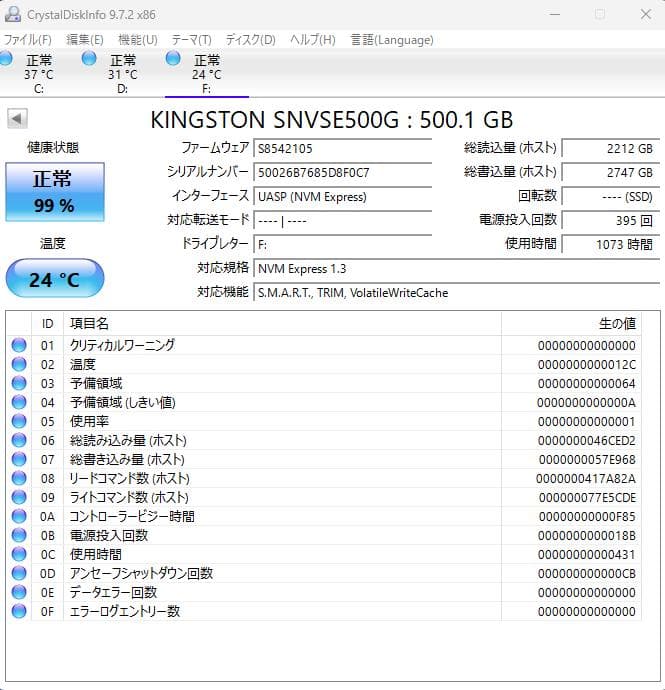The width and height of the screenshot is (665, 690).
Task: Click the power on hours value 1073 時間
Action: pos(610,244)
